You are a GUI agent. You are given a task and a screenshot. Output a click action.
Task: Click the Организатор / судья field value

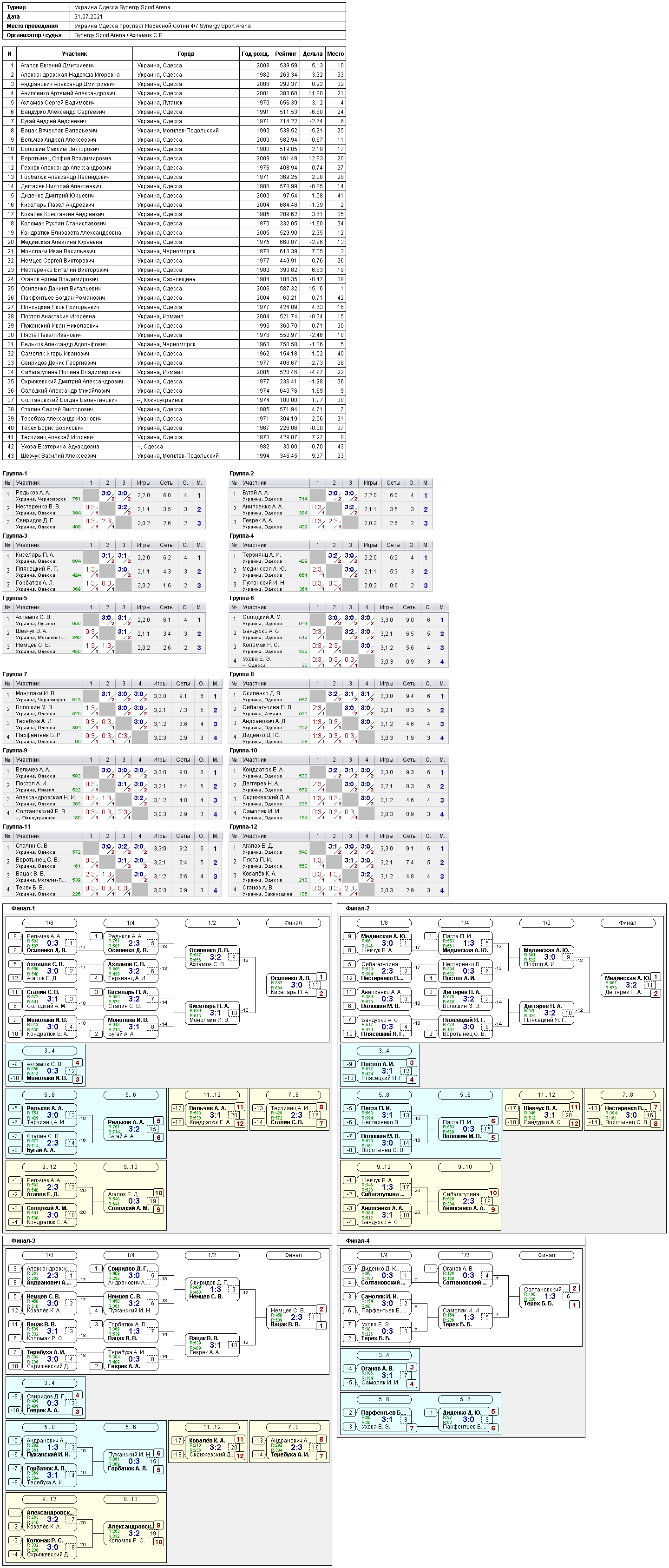(119, 35)
